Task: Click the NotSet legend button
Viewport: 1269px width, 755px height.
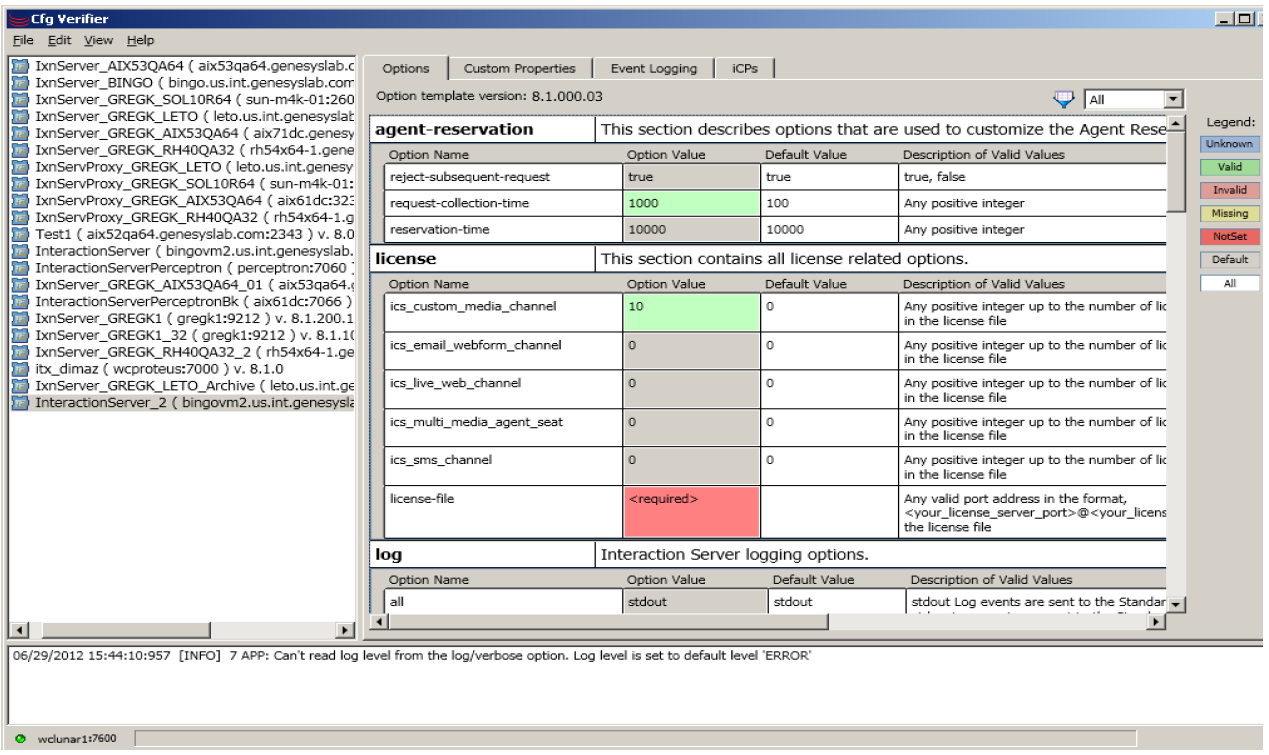Action: point(1229,237)
